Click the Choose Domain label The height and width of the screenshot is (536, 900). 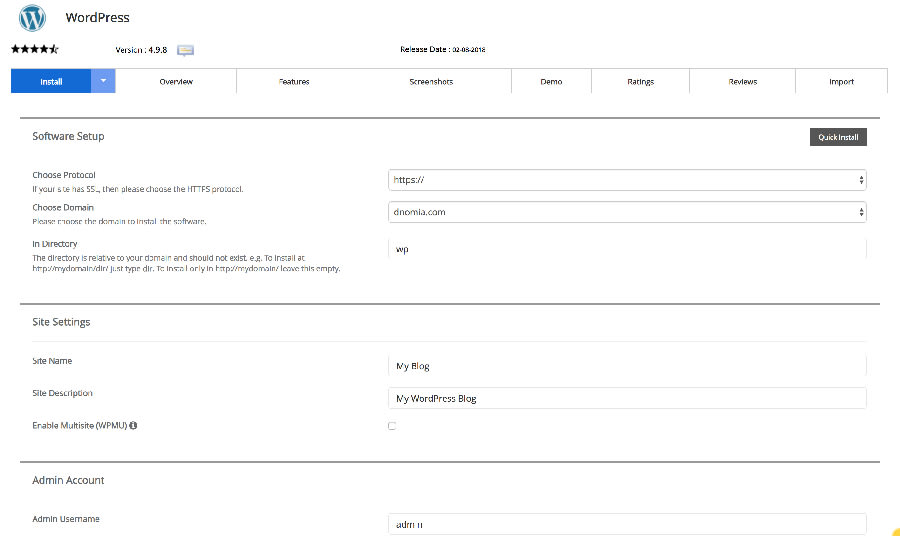click(x=63, y=207)
